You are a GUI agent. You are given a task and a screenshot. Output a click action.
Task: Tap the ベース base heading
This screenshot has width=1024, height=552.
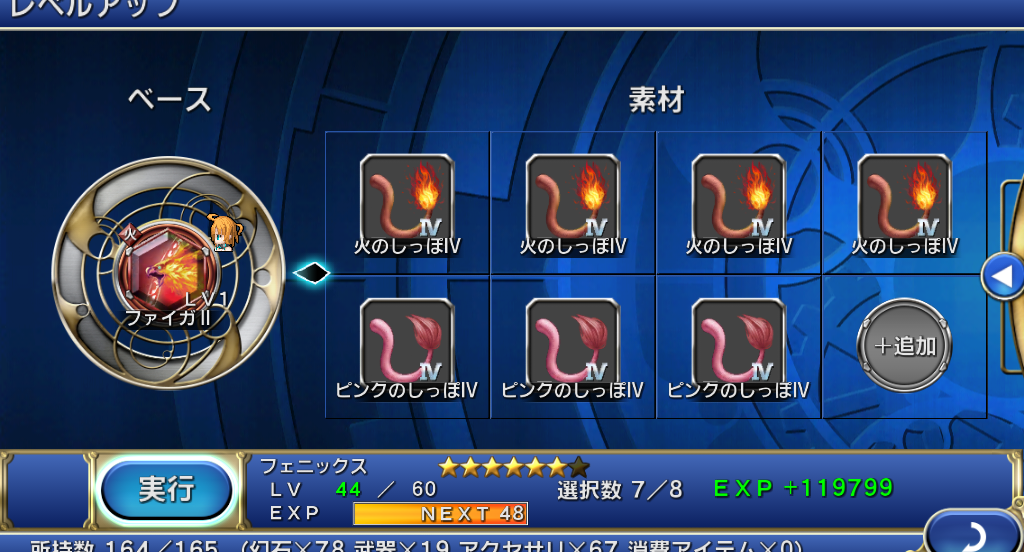[x=170, y=100]
